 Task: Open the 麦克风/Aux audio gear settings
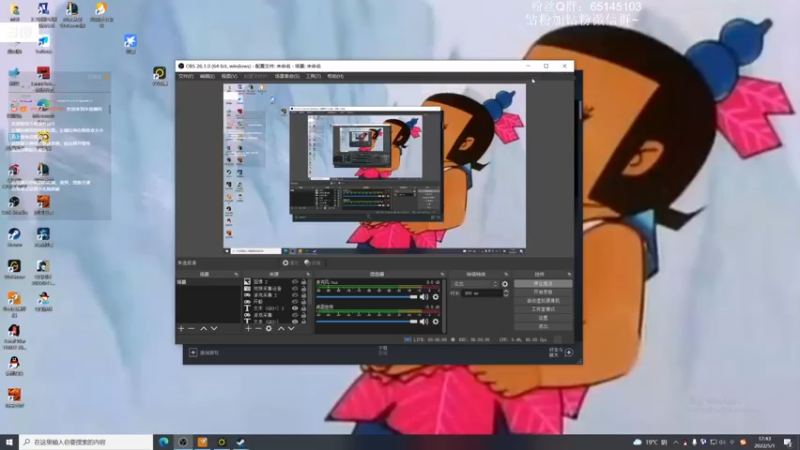(x=436, y=297)
